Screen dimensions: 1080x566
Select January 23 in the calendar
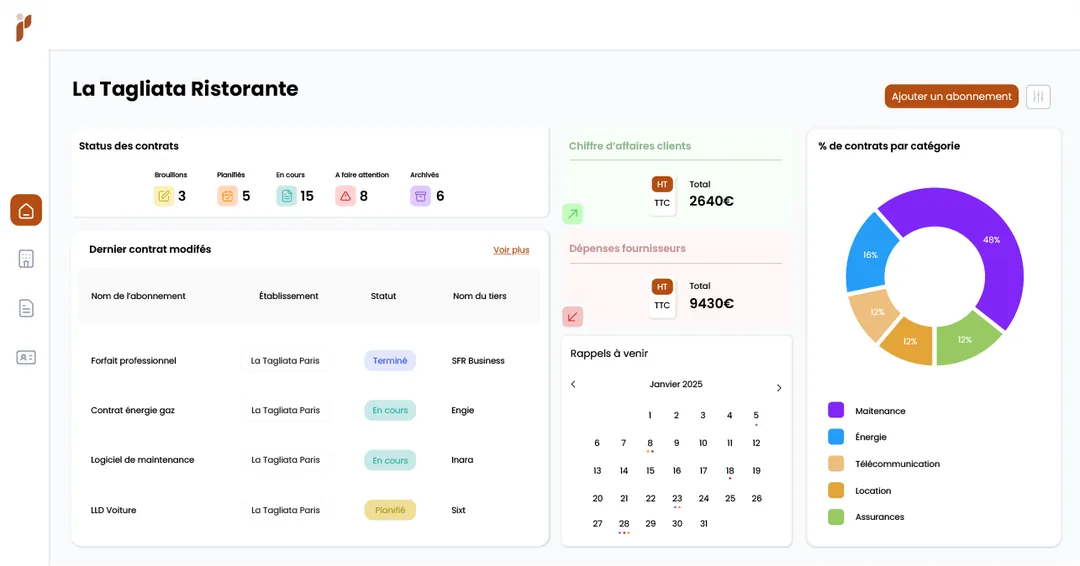pos(677,499)
